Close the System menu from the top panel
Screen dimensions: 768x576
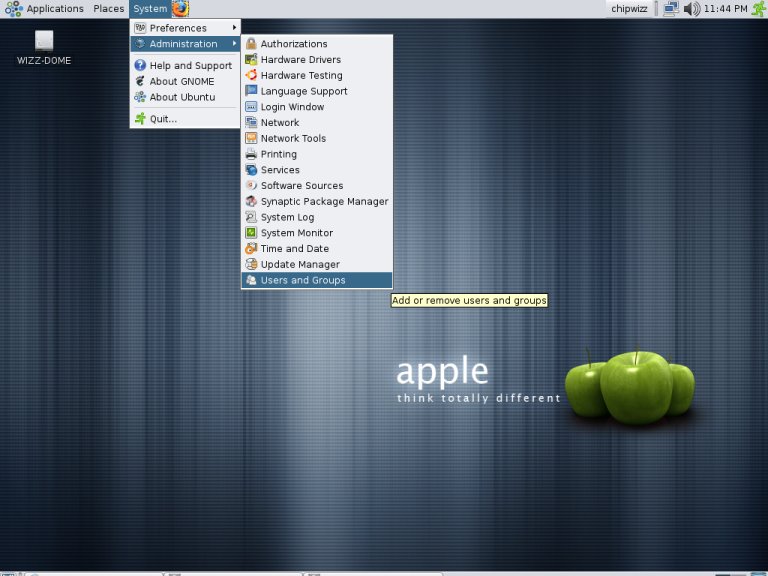point(150,9)
